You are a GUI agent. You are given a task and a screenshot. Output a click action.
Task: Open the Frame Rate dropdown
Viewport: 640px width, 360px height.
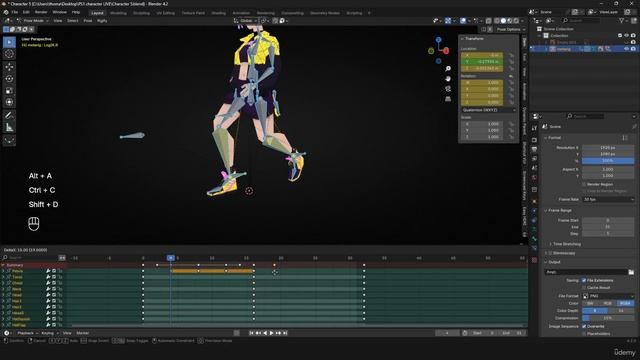pyautogui.click(x=608, y=200)
